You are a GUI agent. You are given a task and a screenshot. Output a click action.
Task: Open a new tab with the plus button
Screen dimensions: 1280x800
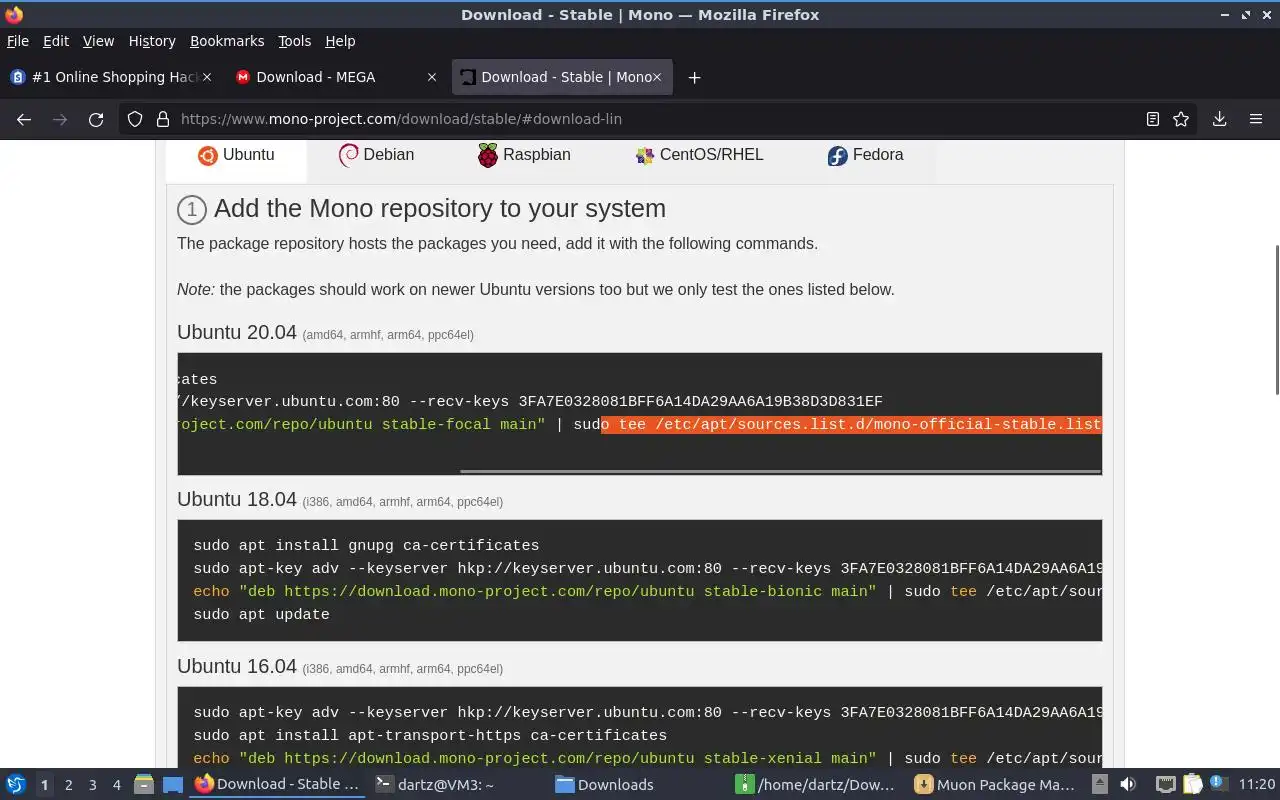pyautogui.click(x=694, y=78)
